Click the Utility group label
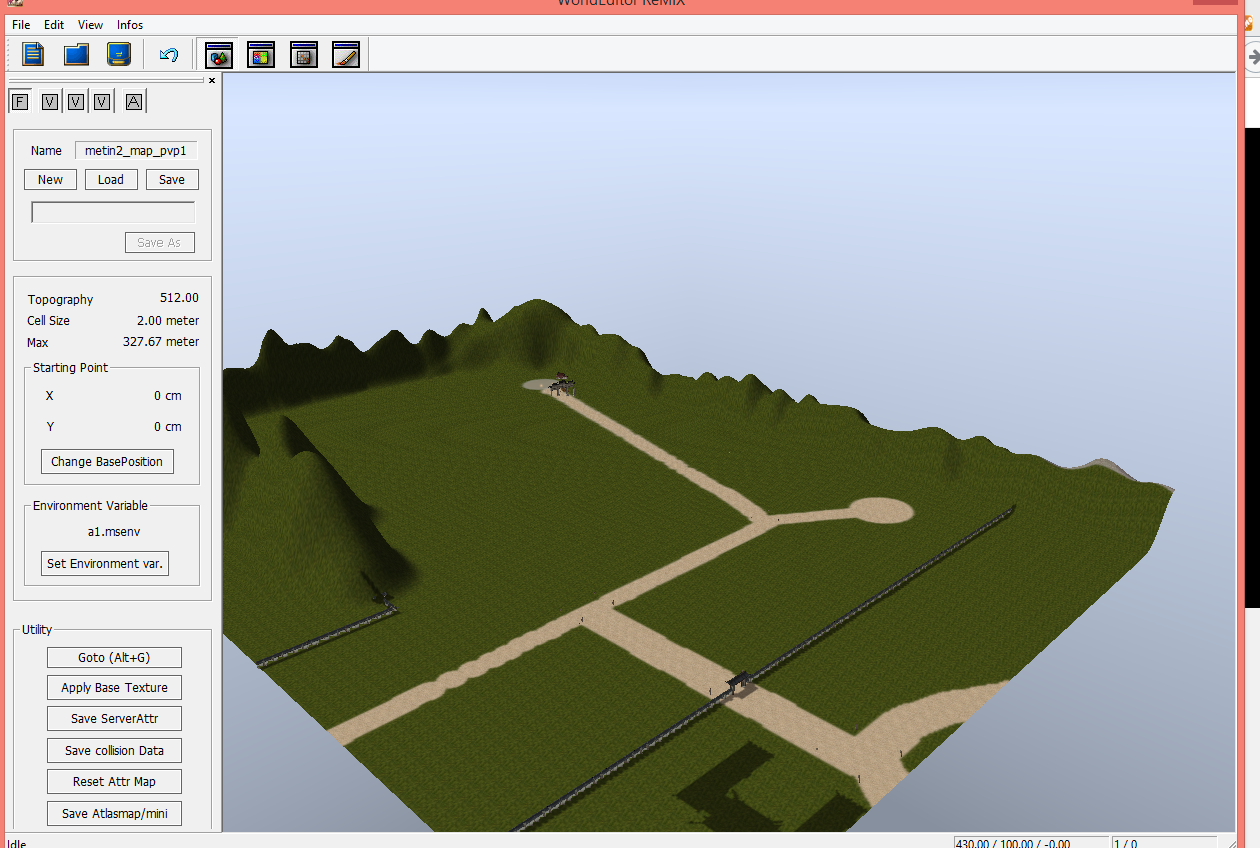 (x=37, y=629)
